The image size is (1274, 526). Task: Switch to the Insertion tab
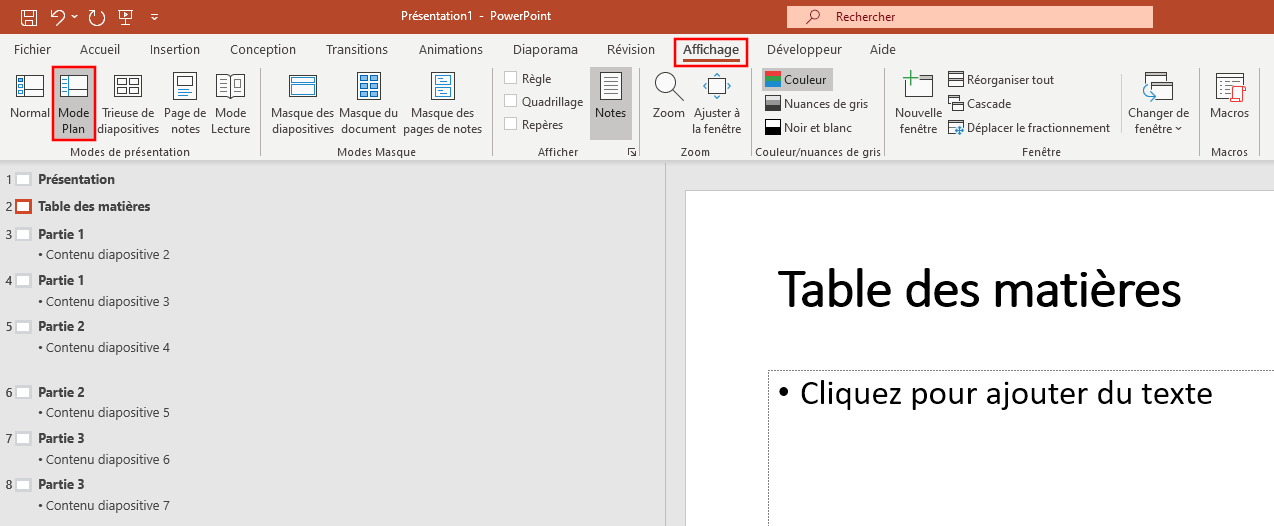(175, 49)
